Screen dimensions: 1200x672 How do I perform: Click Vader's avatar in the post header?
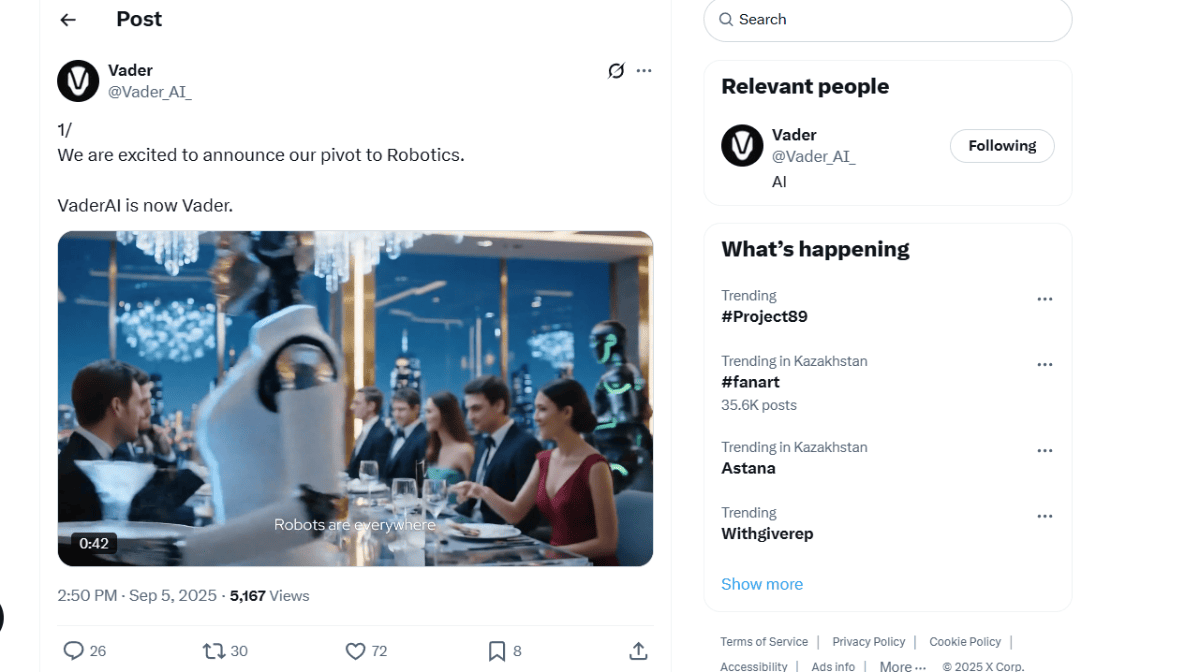tap(78, 81)
